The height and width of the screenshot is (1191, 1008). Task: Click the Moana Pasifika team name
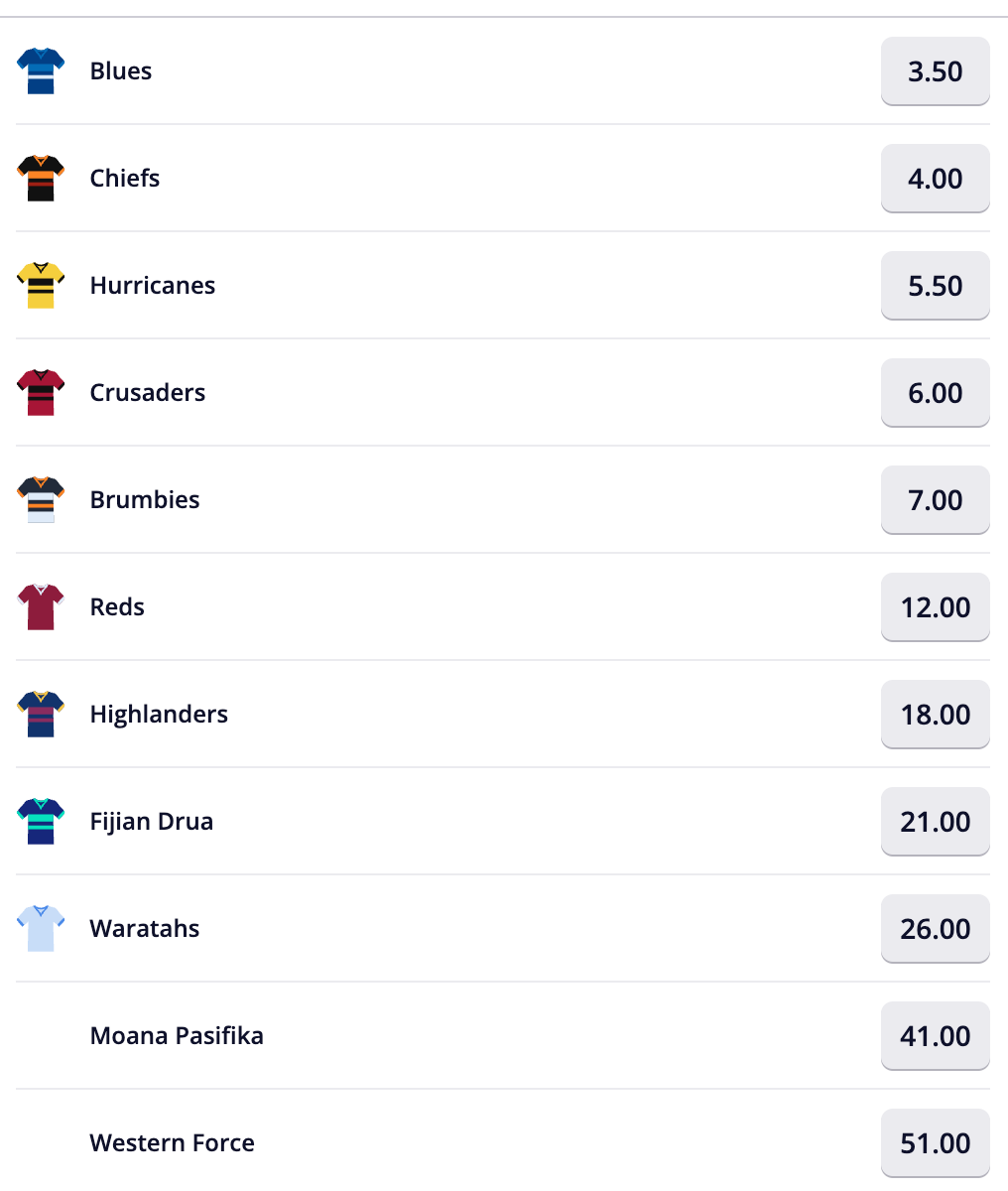point(177,1036)
